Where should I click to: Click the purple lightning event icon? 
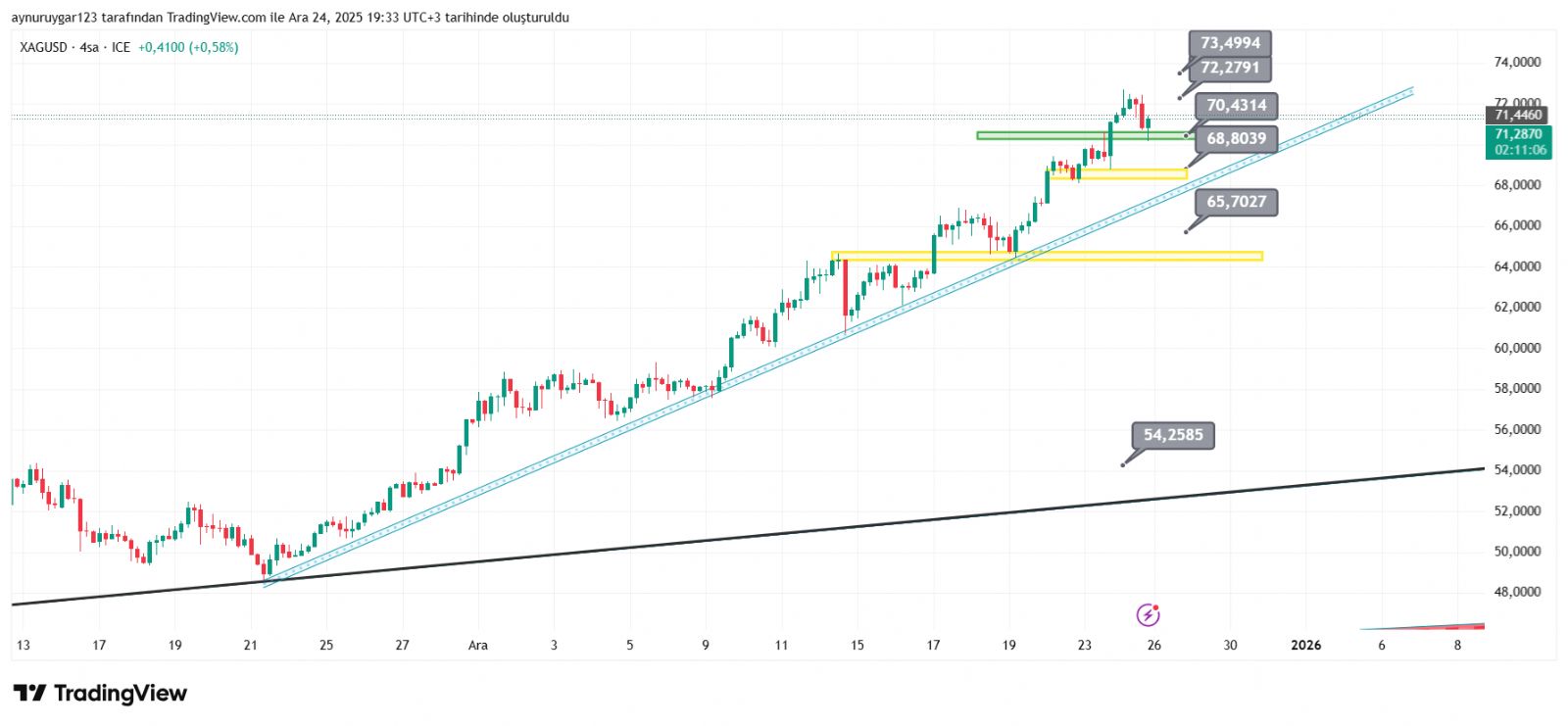(x=1148, y=614)
